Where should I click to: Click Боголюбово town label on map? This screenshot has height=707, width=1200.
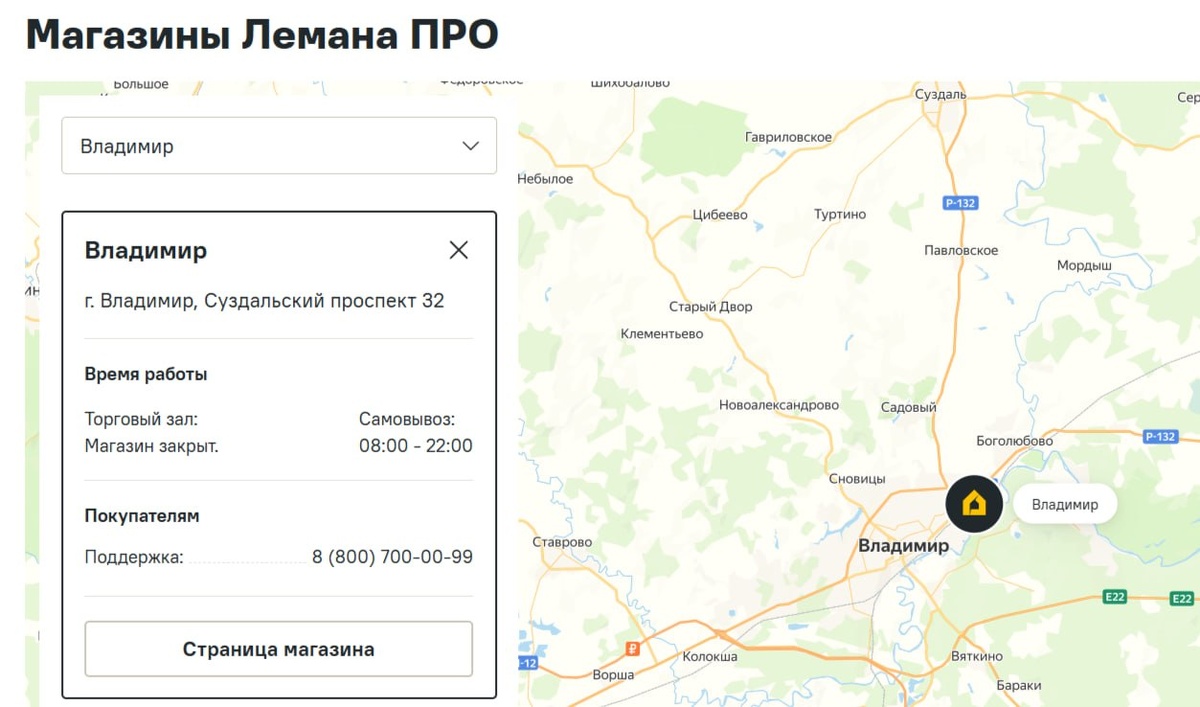coord(1015,441)
